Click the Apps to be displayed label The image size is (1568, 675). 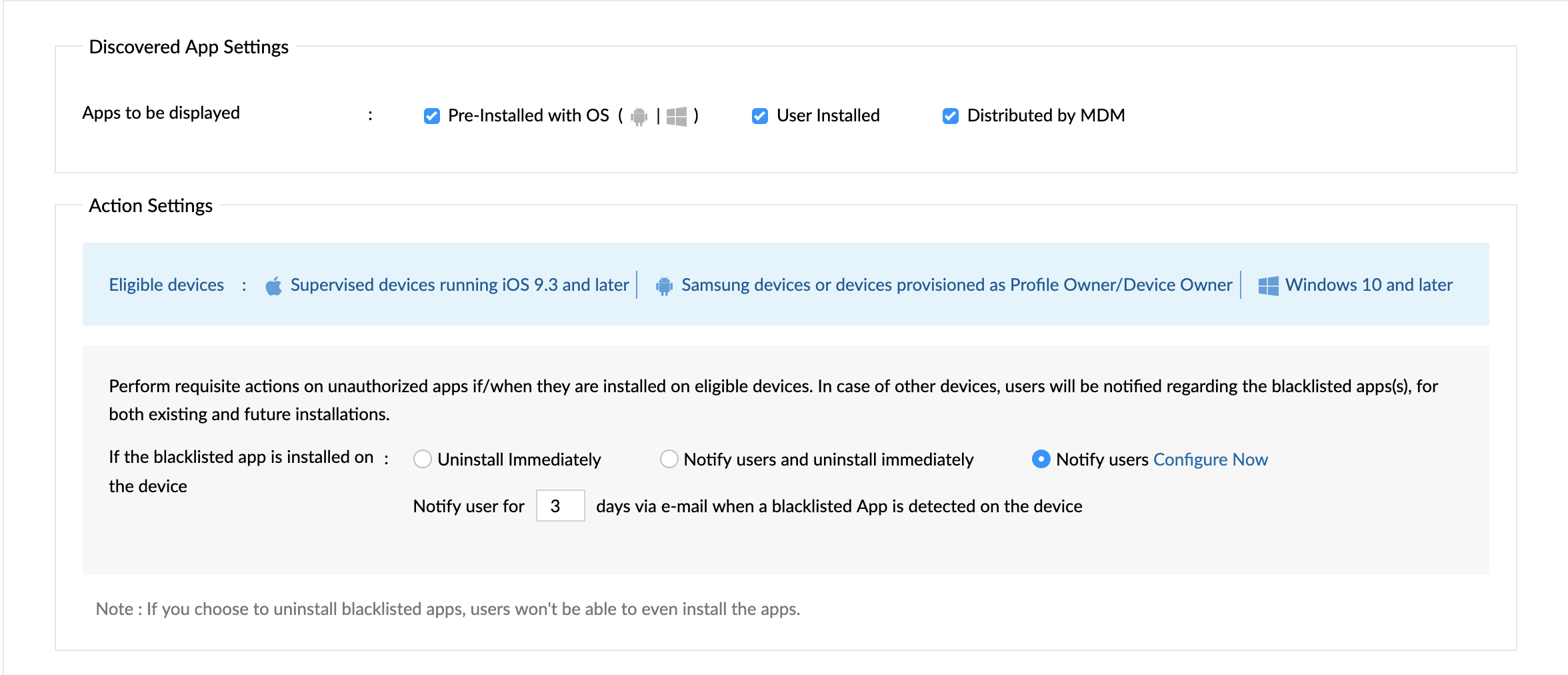click(x=161, y=113)
